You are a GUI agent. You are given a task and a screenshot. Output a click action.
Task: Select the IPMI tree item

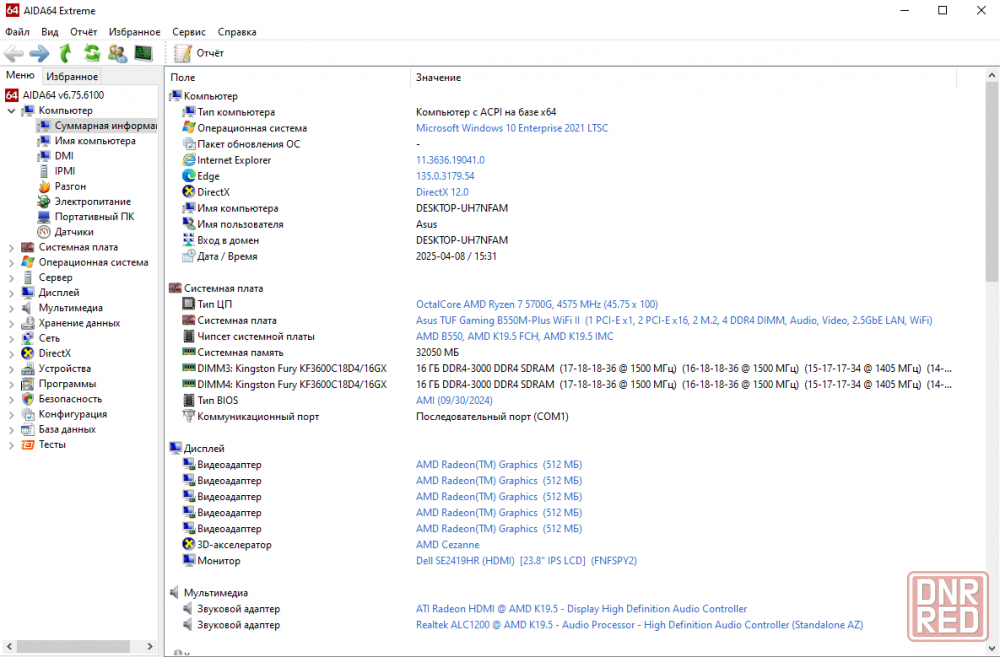64,171
